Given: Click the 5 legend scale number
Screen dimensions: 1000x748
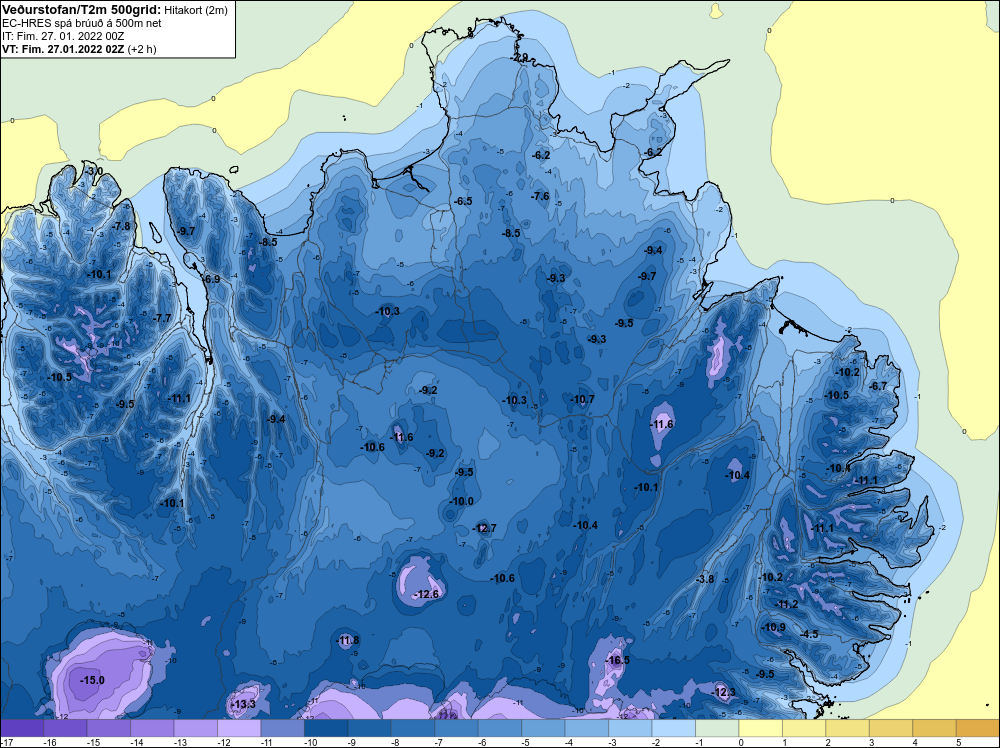Looking at the screenshot, I should [958, 742].
